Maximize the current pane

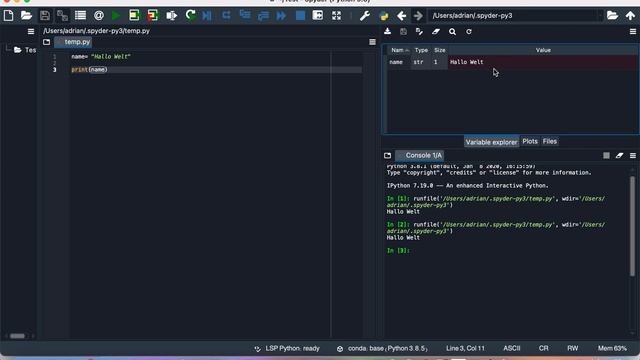(x=318, y=16)
